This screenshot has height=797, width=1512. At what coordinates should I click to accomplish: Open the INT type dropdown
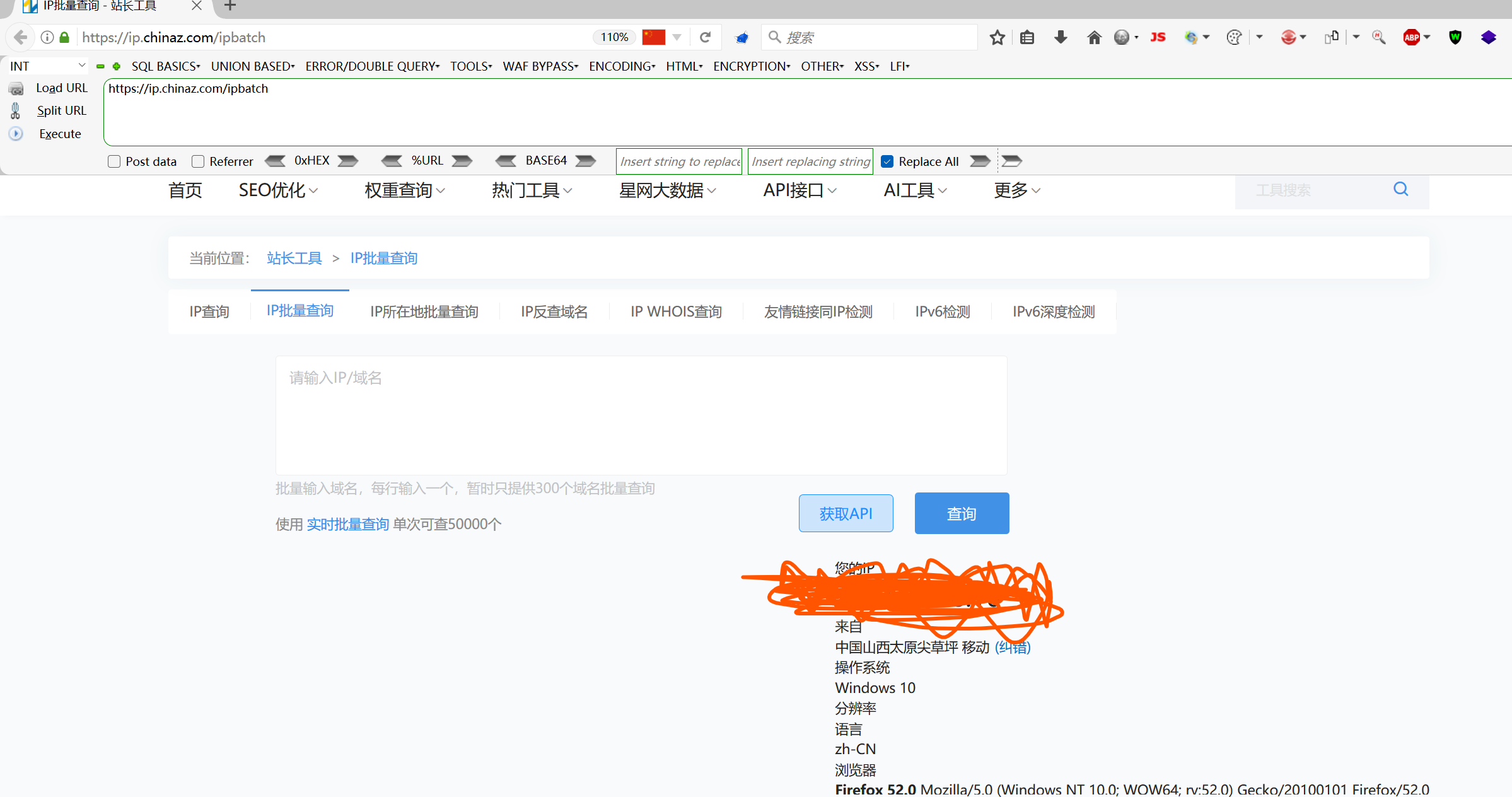click(47, 66)
